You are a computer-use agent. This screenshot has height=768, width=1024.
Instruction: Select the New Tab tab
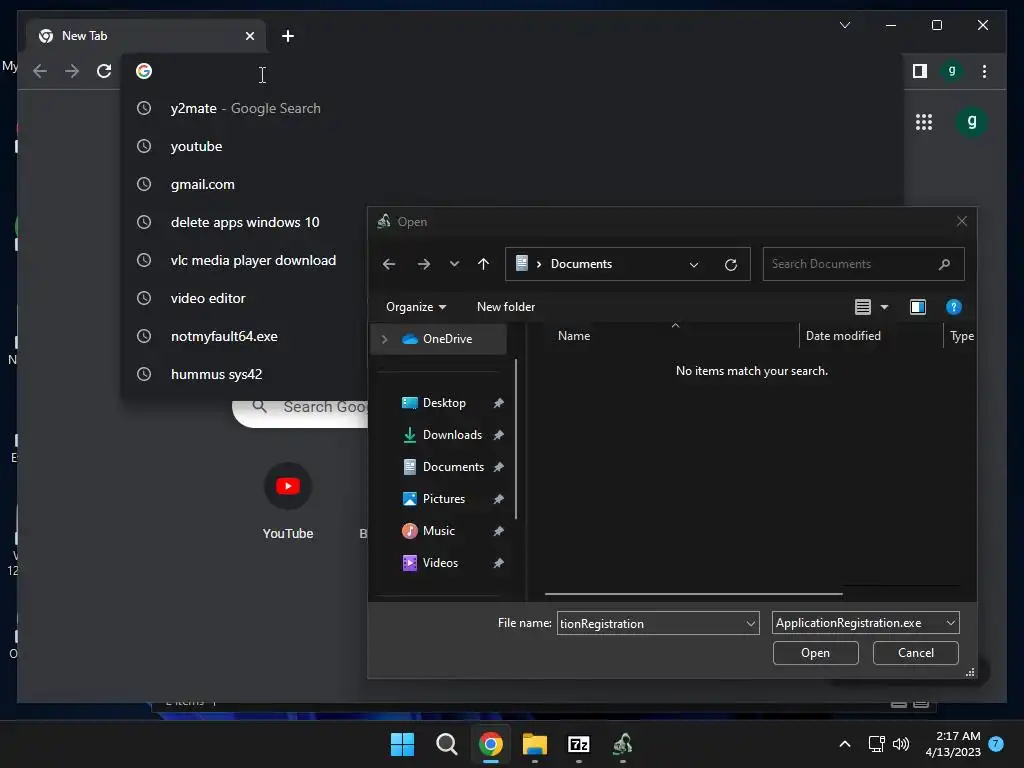[x=146, y=36]
